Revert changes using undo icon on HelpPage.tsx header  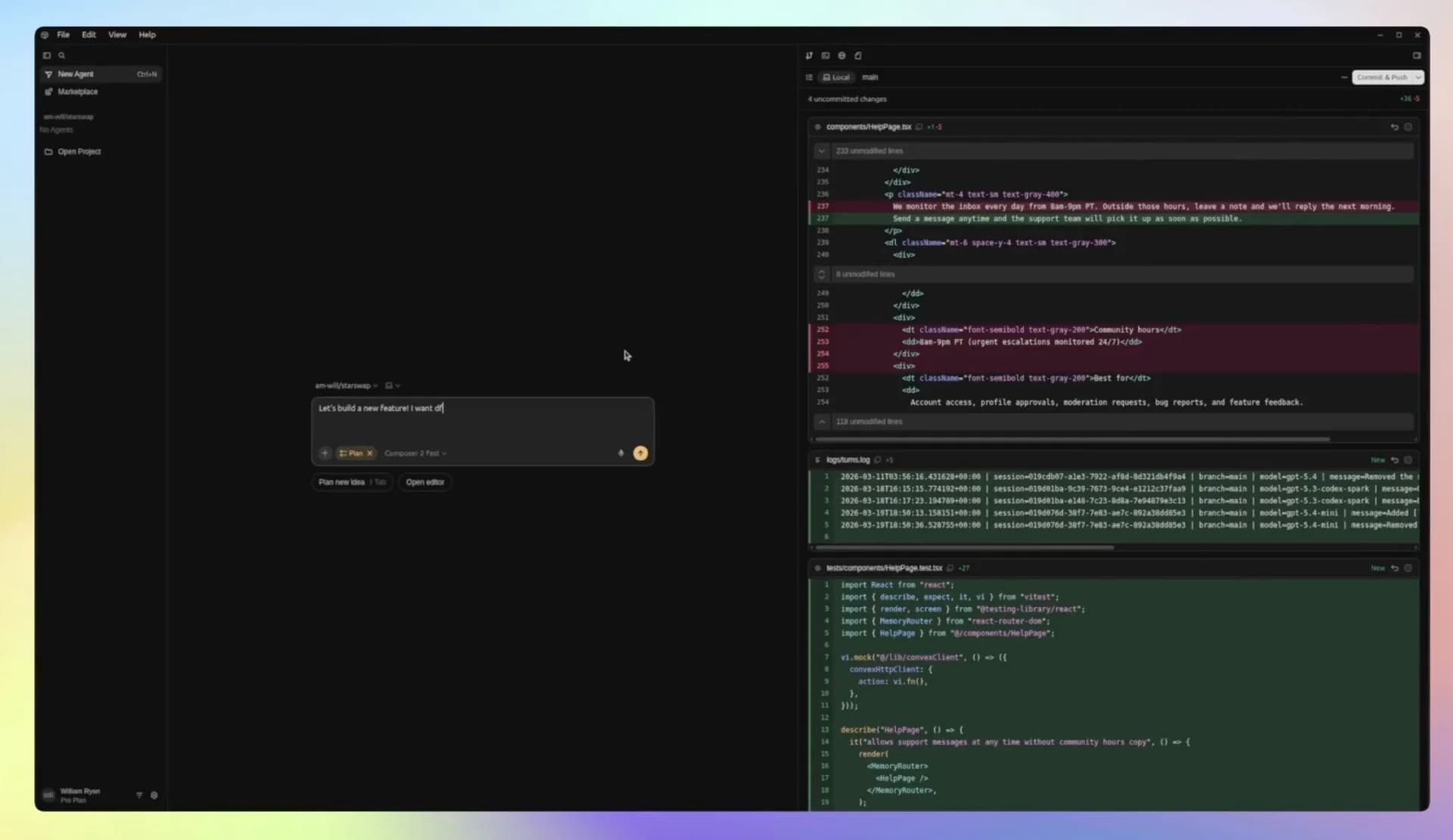point(1395,126)
